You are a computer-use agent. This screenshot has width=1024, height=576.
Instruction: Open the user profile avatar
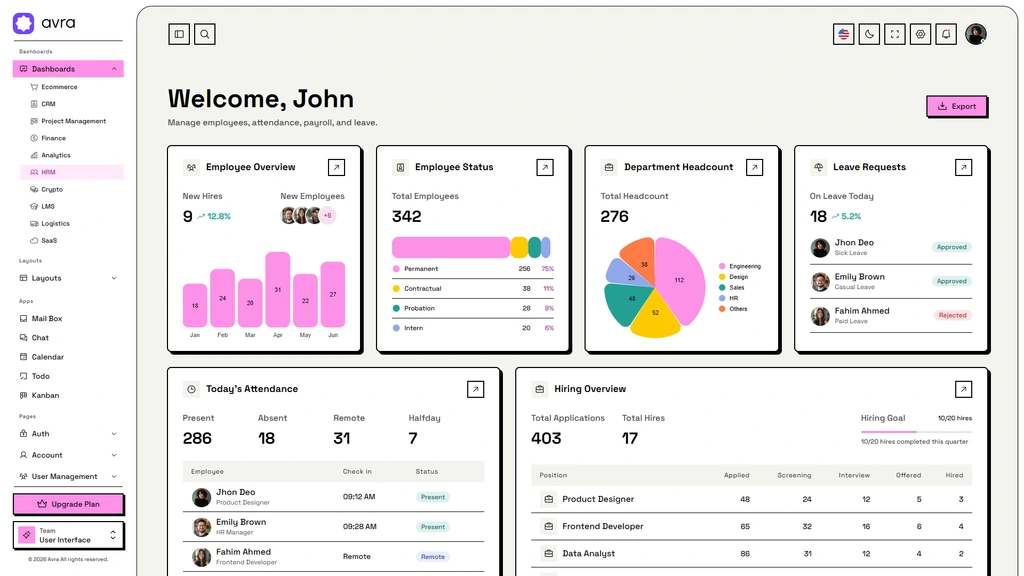pos(976,34)
